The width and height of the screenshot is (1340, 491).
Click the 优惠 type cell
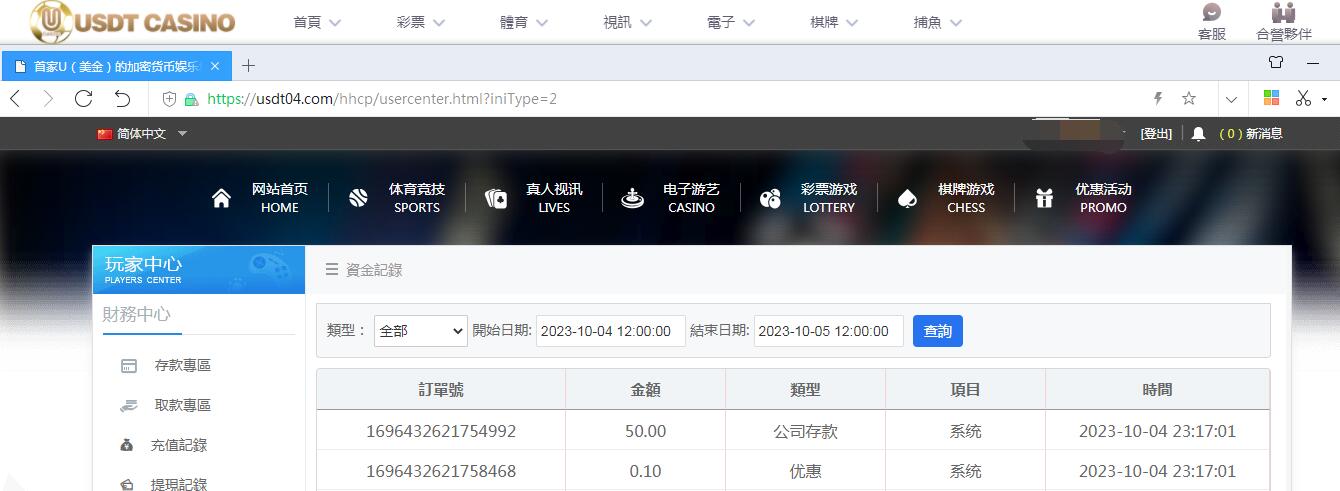click(806, 471)
